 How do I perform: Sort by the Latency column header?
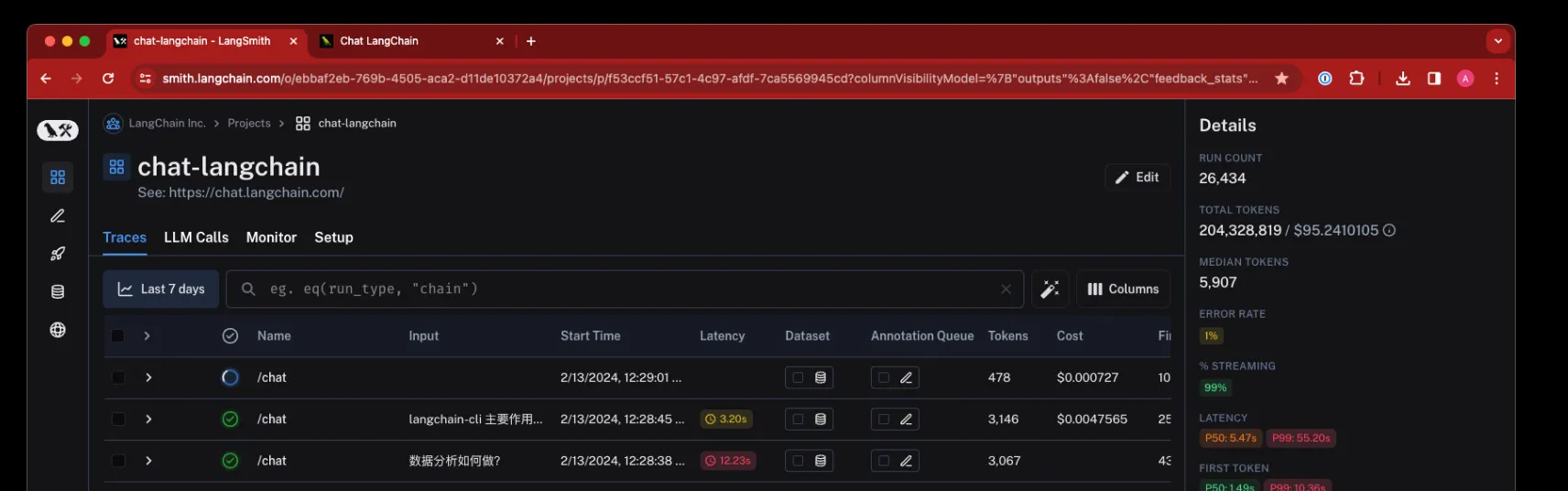pyautogui.click(x=722, y=336)
